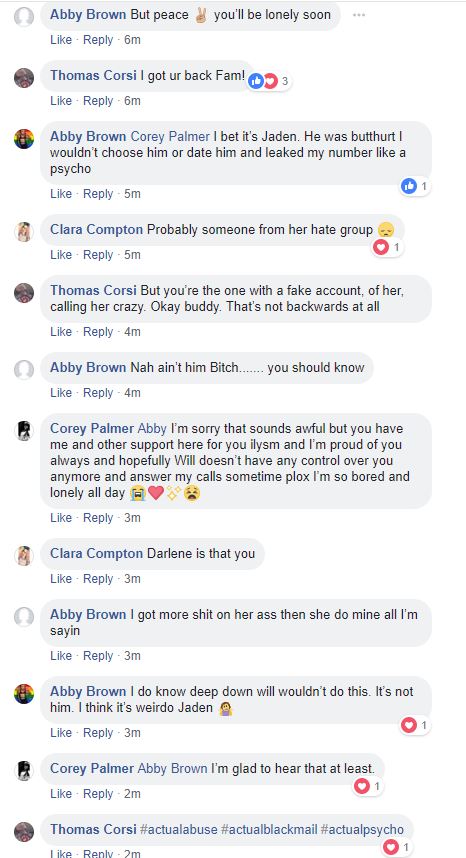Like the 'I got ur back Fam!' comment
The width and height of the screenshot is (466, 858).
pyautogui.click(x=61, y=101)
